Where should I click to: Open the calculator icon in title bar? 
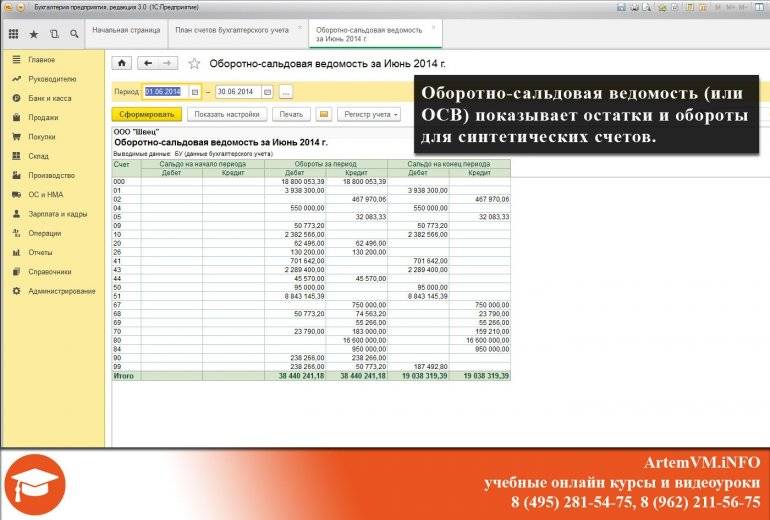coord(690,7)
